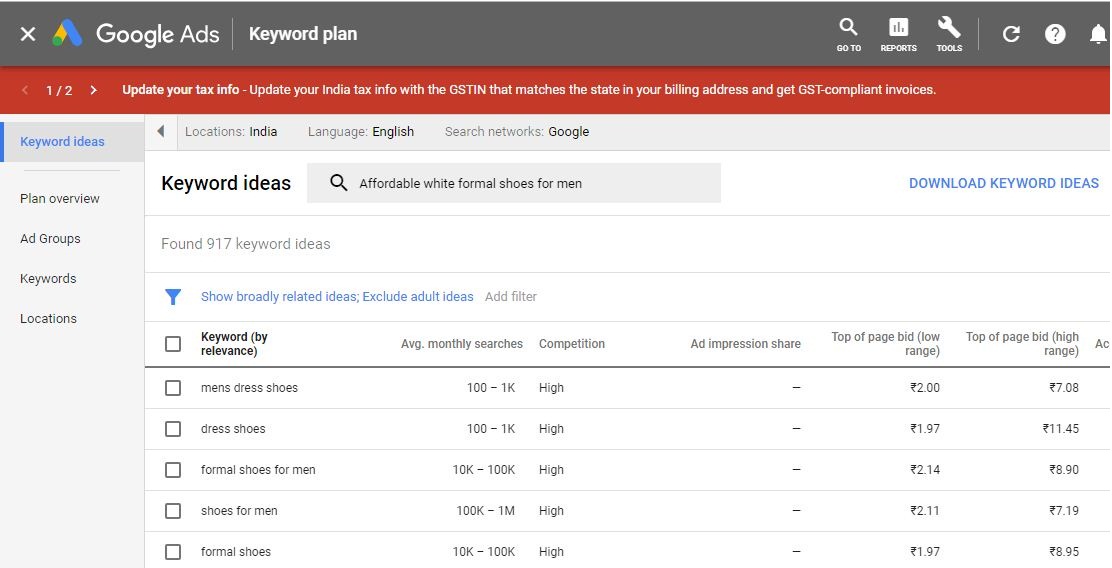Click Download Keyword Ideas link
The image size is (1112, 568).
(x=1003, y=183)
